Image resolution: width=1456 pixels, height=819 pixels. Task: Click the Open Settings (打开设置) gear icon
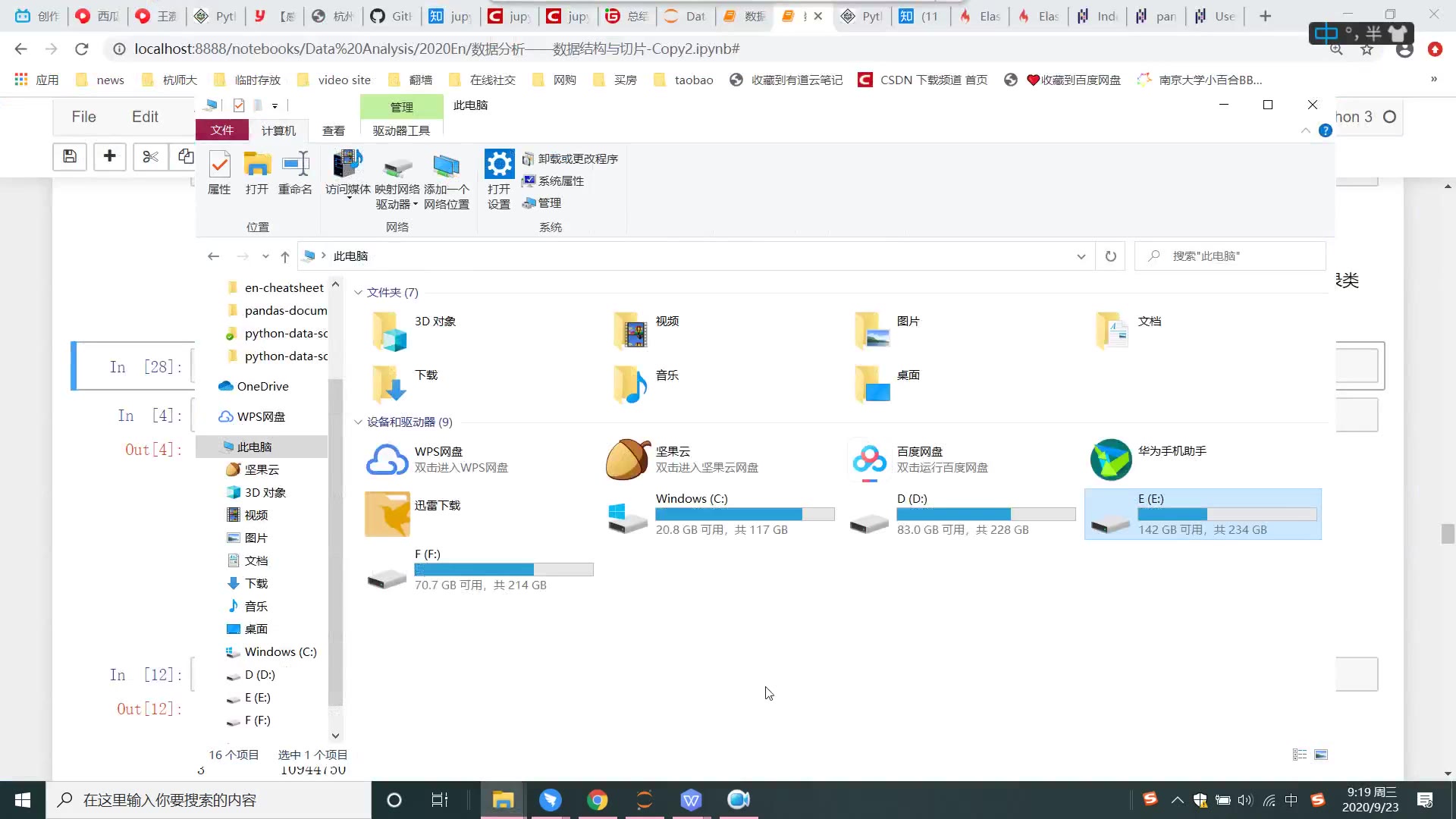click(x=499, y=165)
